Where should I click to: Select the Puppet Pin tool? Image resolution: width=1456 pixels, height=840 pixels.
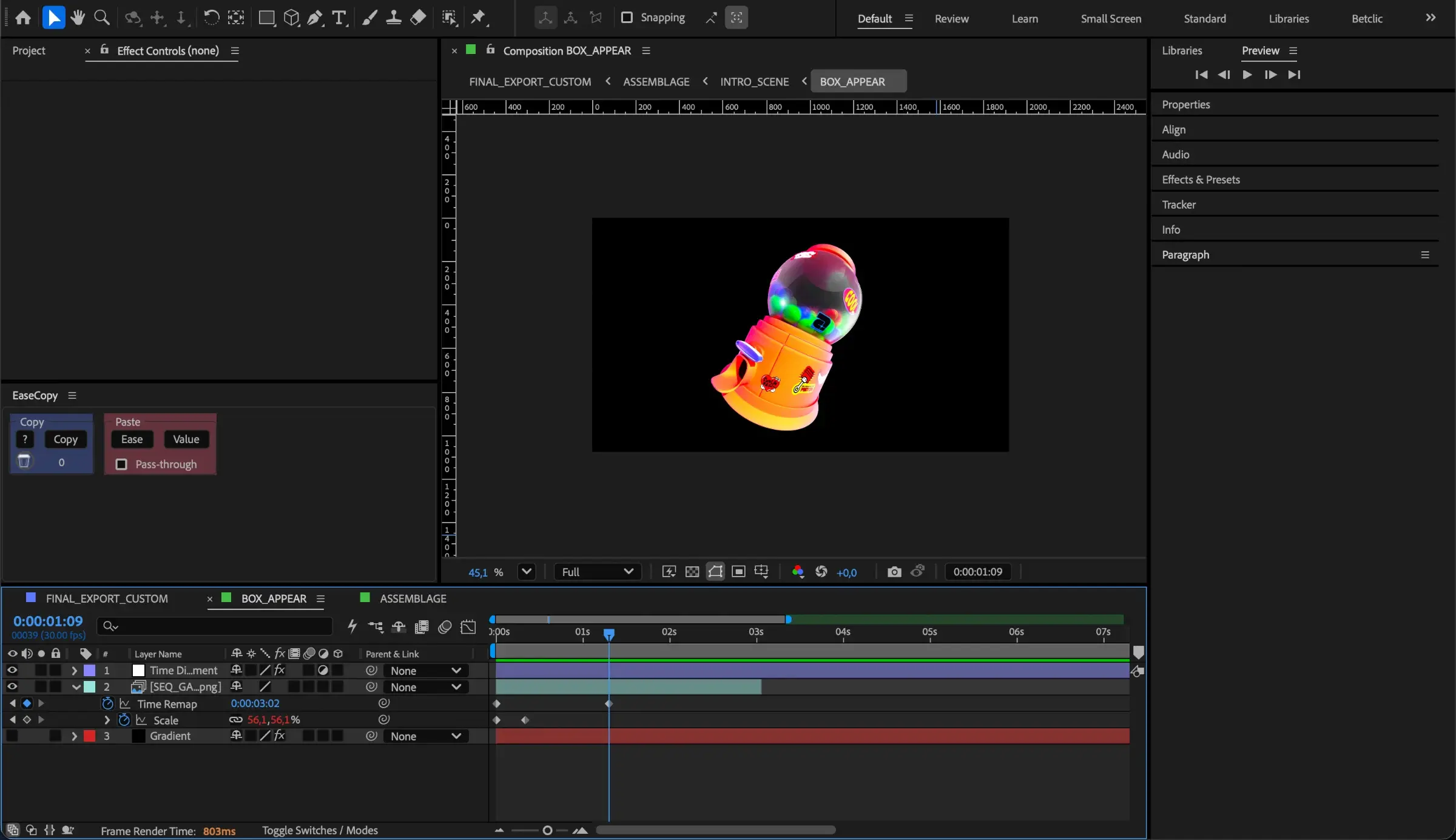pos(479,18)
